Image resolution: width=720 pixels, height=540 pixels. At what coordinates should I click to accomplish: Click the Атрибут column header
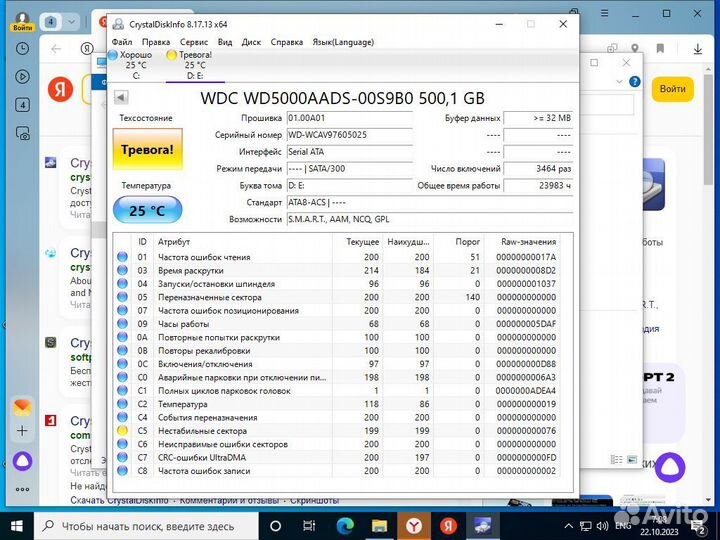(x=243, y=242)
